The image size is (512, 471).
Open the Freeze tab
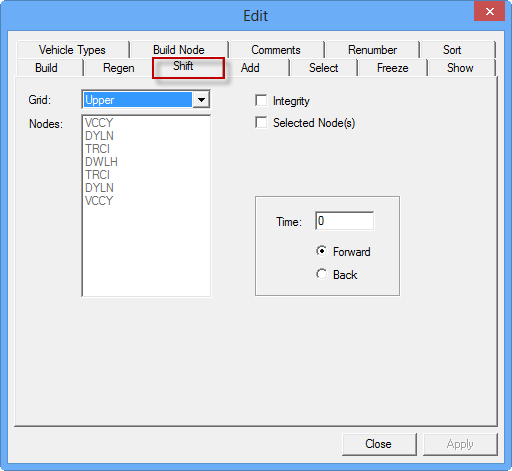pos(393,68)
